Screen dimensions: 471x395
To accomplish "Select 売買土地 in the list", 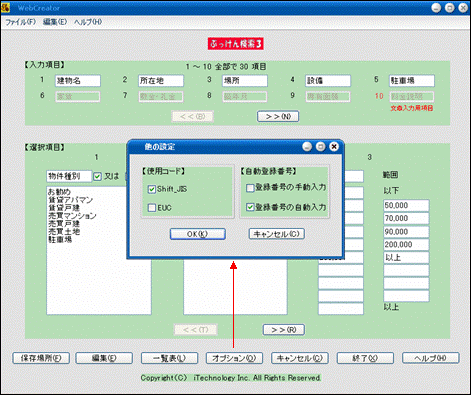I will [64, 232].
